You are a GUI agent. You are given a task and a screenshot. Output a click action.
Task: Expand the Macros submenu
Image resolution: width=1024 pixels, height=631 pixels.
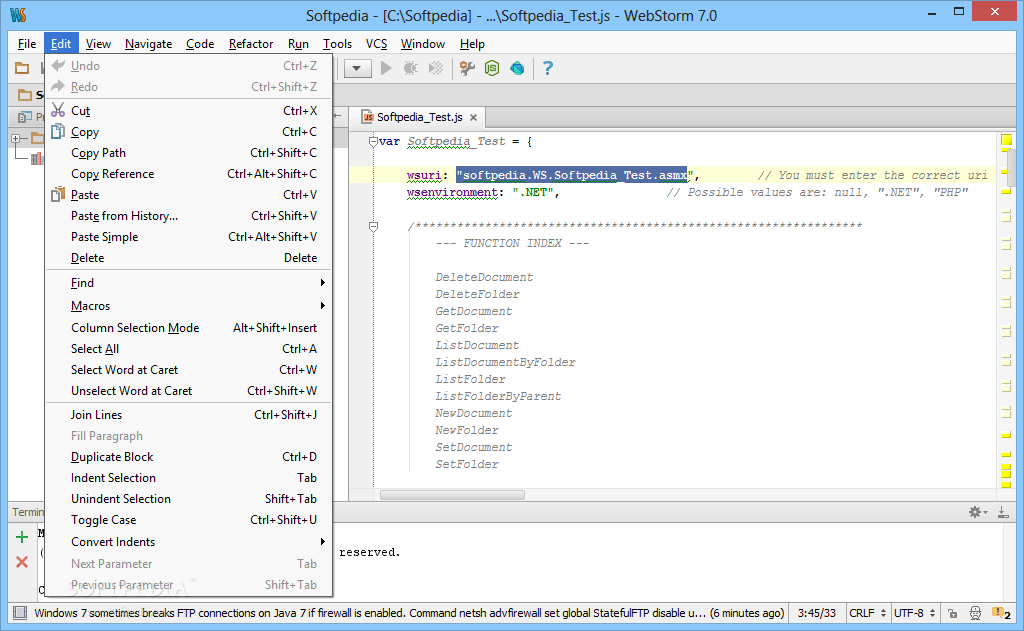click(189, 306)
